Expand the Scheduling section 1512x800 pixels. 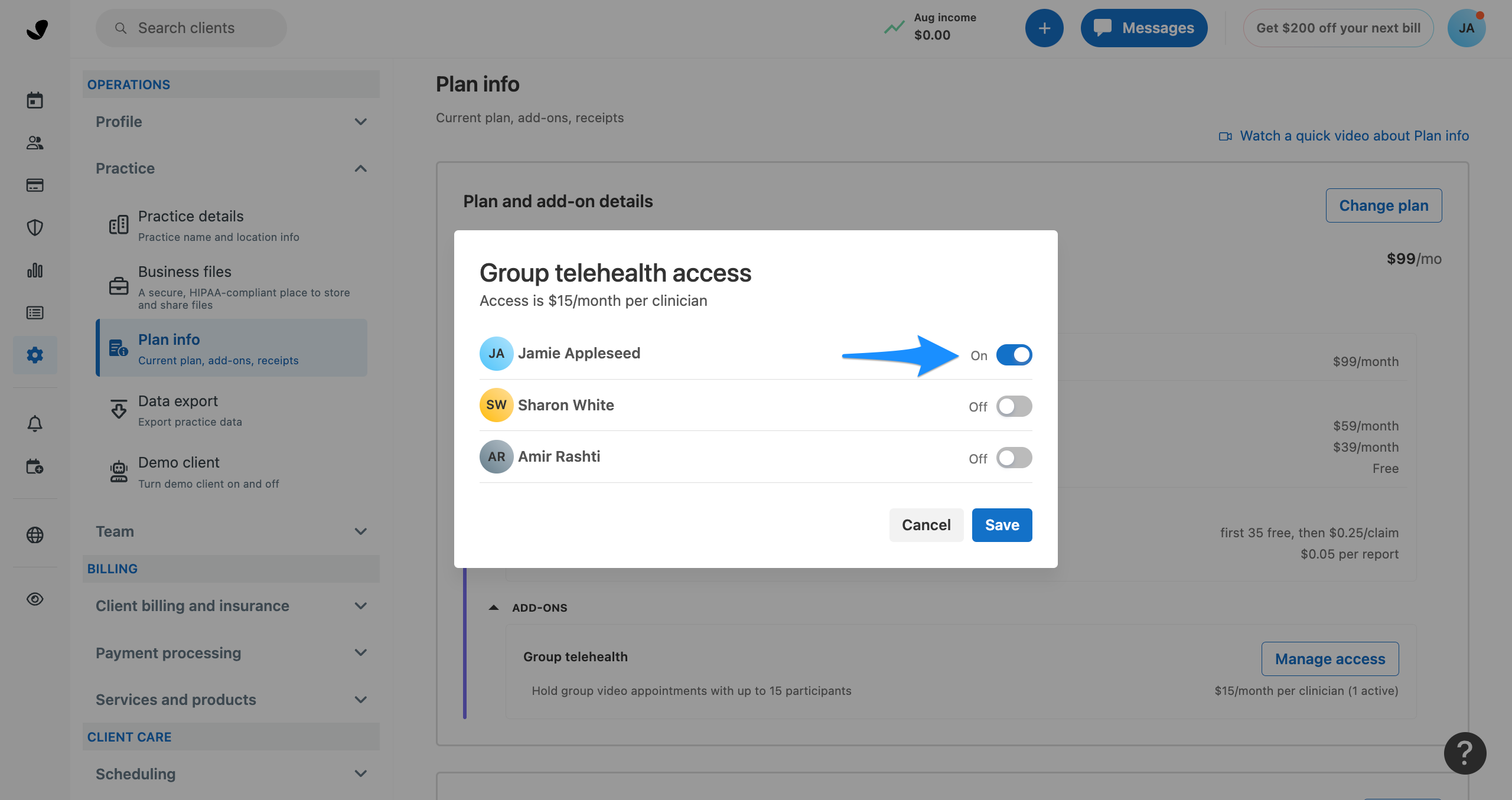232,774
